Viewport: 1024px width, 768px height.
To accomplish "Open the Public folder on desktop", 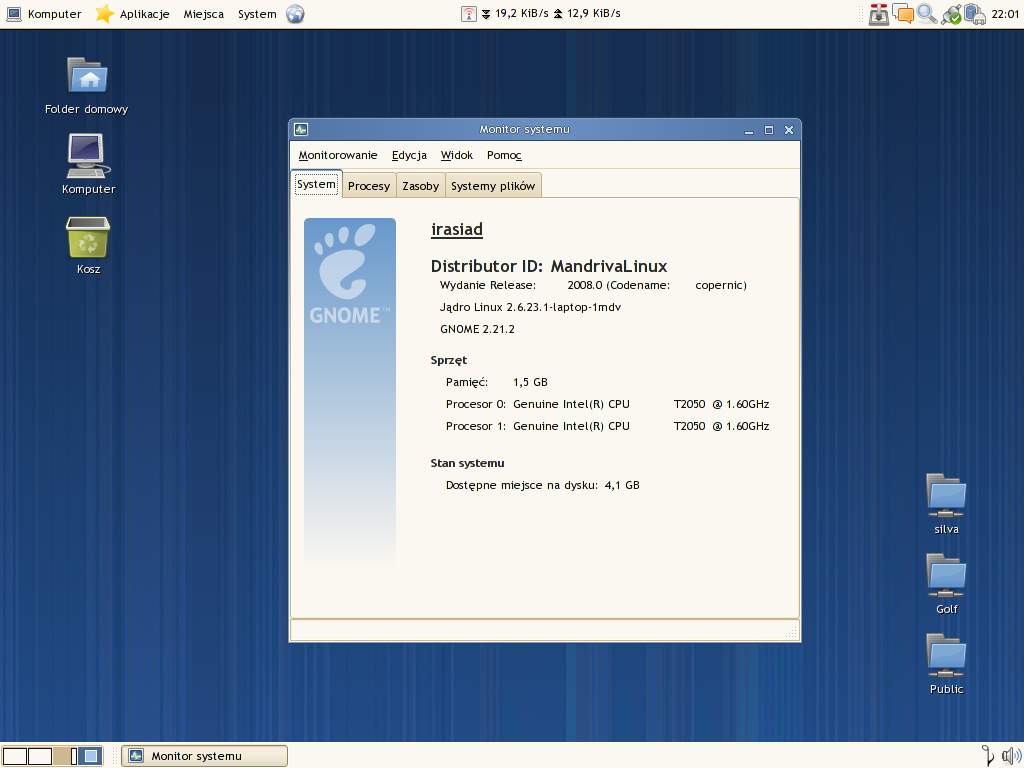I will click(x=946, y=656).
